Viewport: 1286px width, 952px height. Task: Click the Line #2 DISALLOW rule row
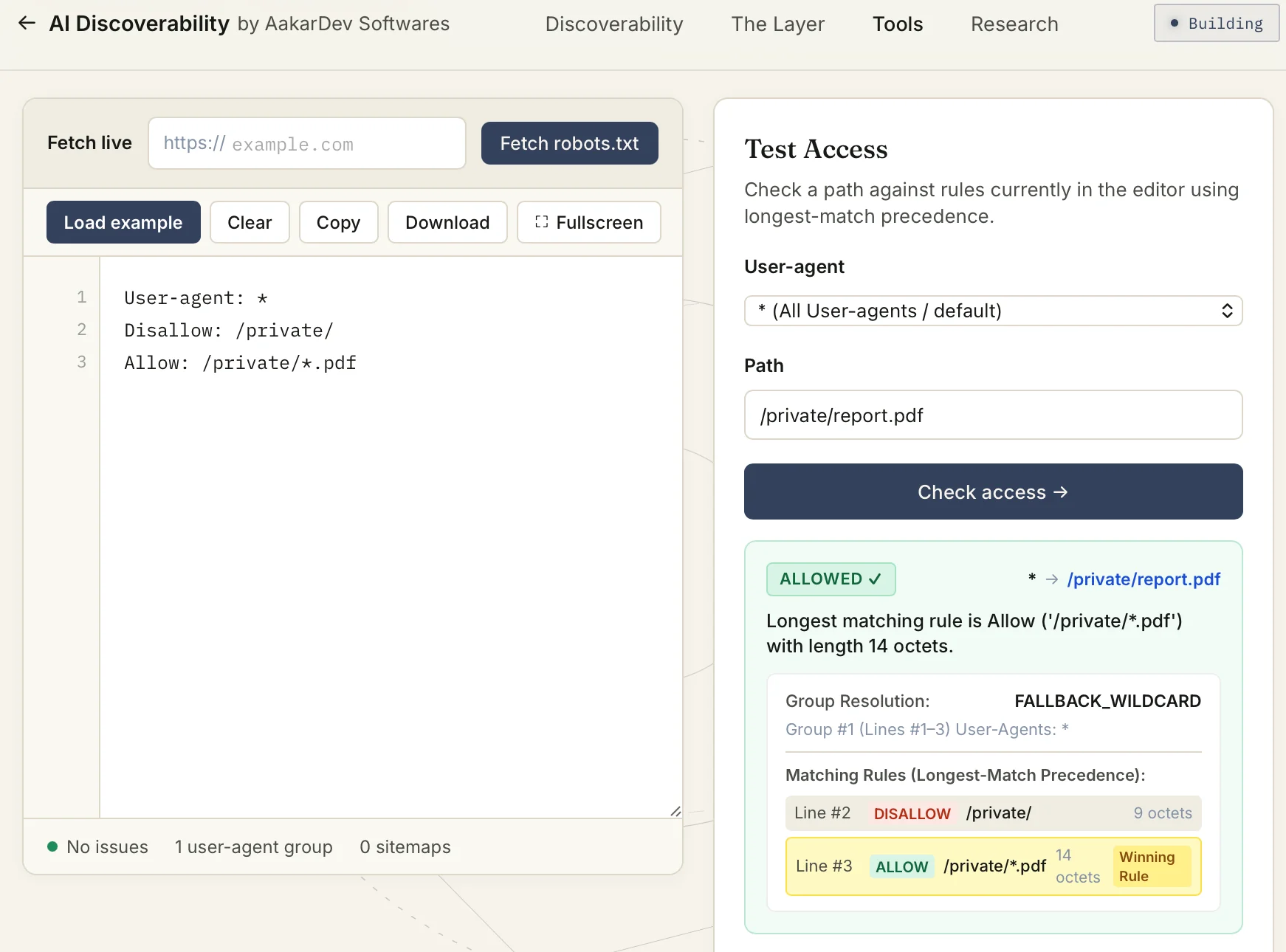pyautogui.click(x=993, y=813)
